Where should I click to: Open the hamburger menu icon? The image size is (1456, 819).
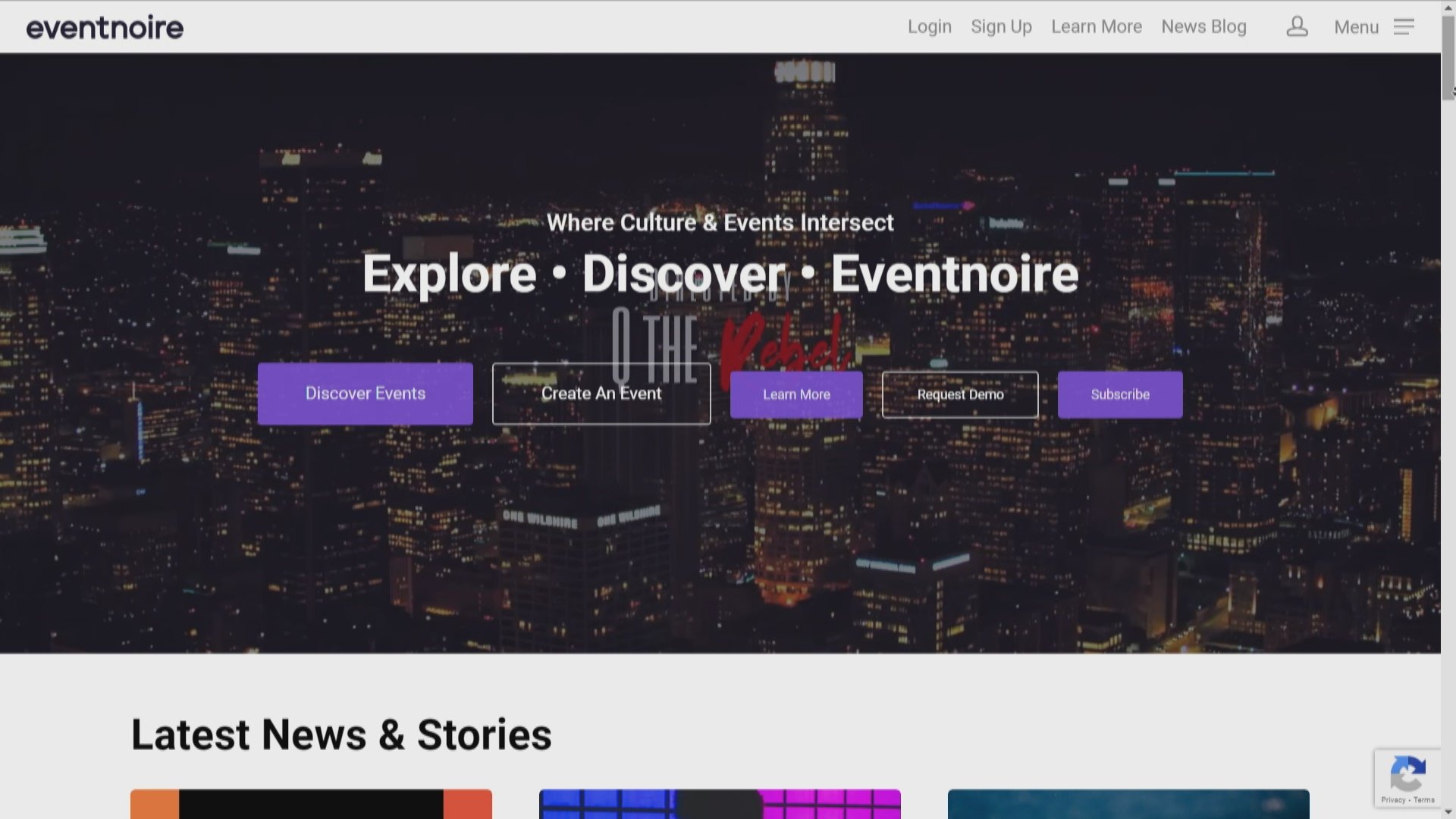click(x=1404, y=27)
